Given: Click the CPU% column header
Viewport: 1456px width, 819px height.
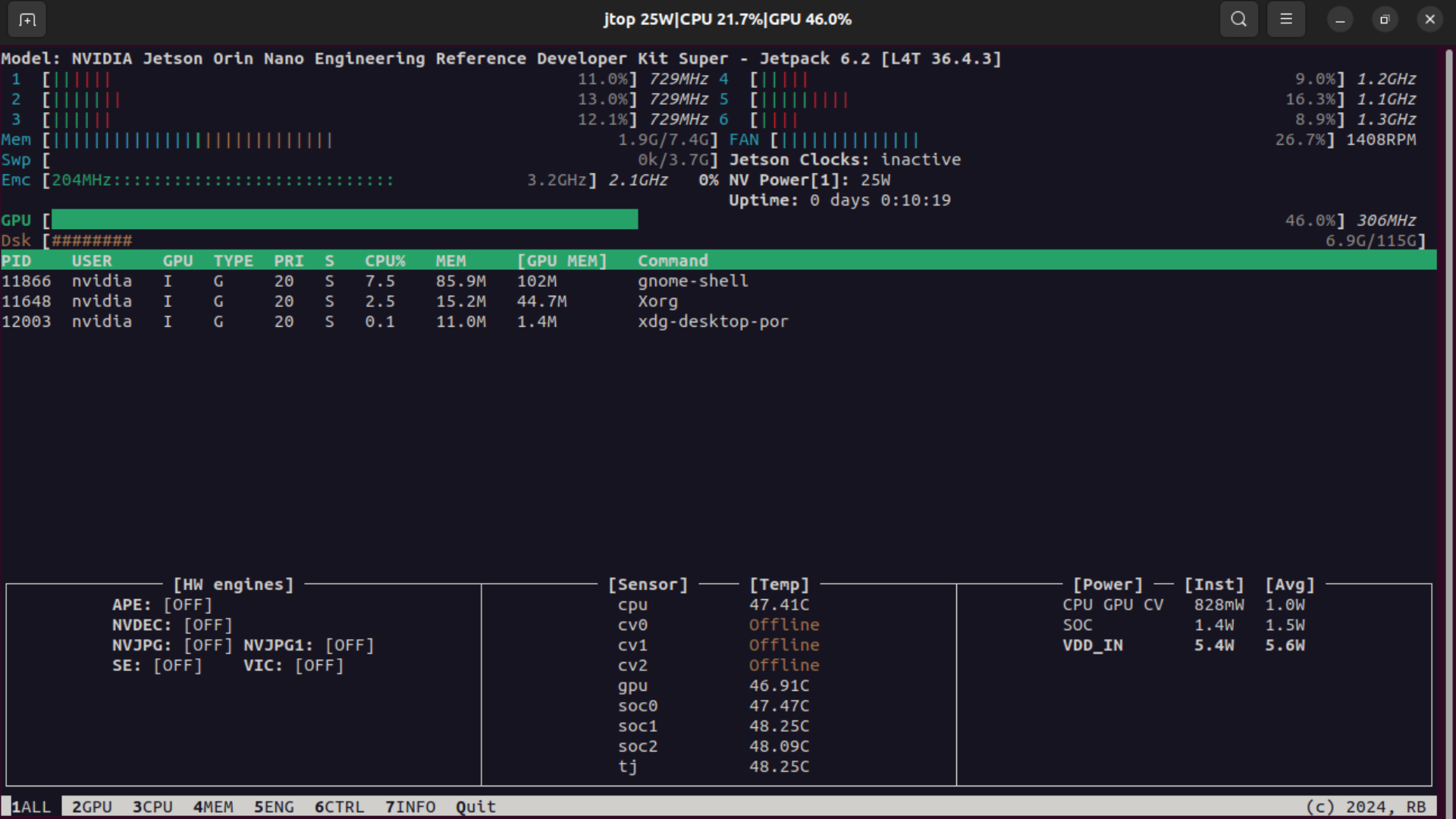Looking at the screenshot, I should click(x=384, y=261).
